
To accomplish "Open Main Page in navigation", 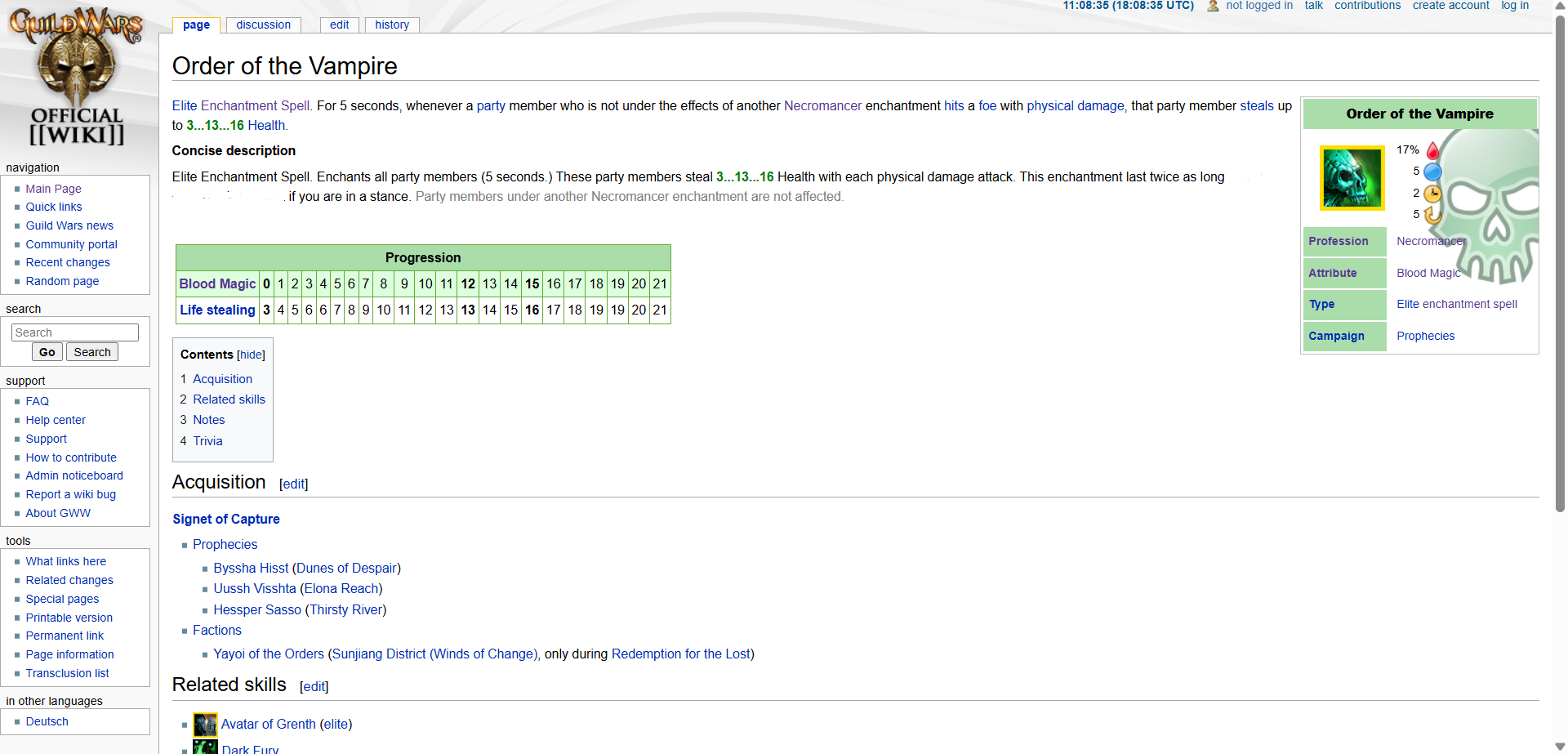I will 53,189.
